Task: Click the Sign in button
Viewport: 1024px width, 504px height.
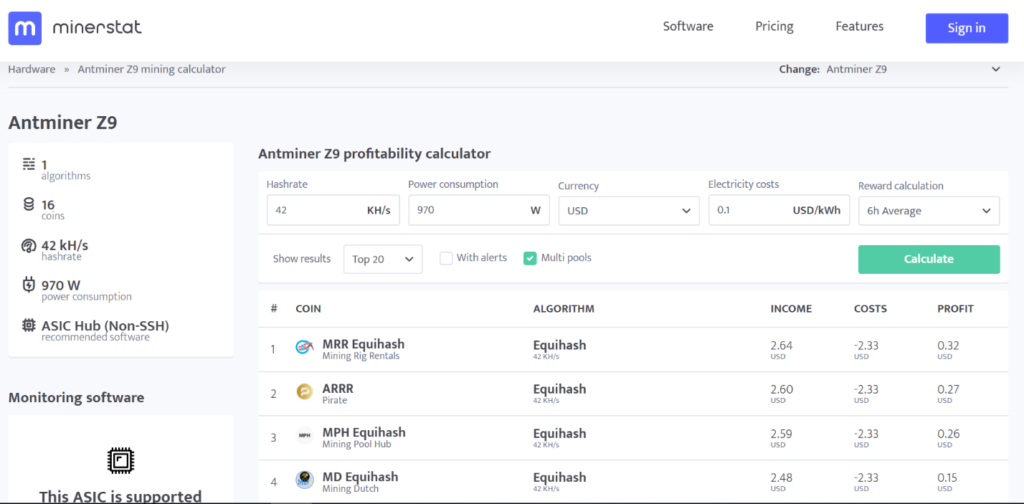Action: pyautogui.click(x=967, y=28)
